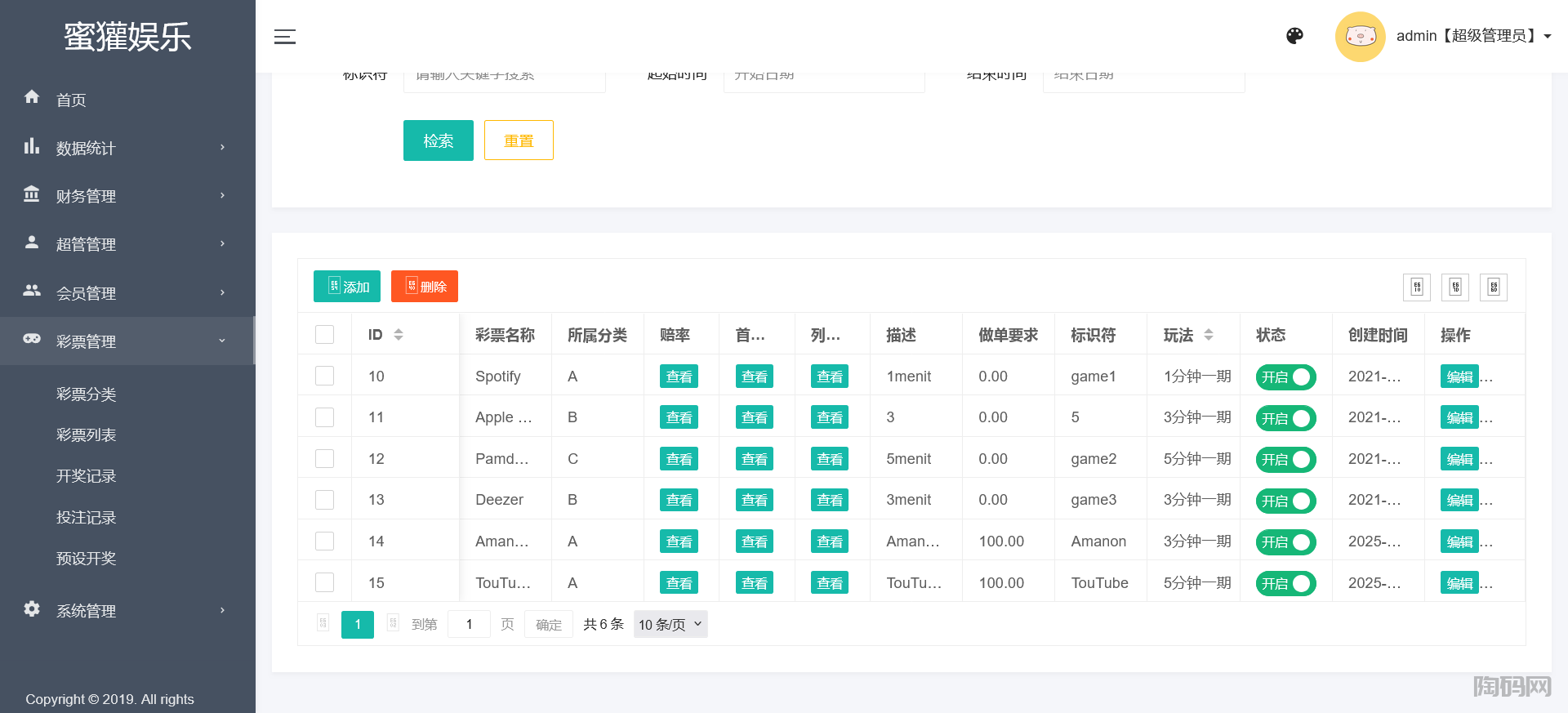Open the color theme palette icon
This screenshot has width=1568, height=713.
click(x=1294, y=36)
